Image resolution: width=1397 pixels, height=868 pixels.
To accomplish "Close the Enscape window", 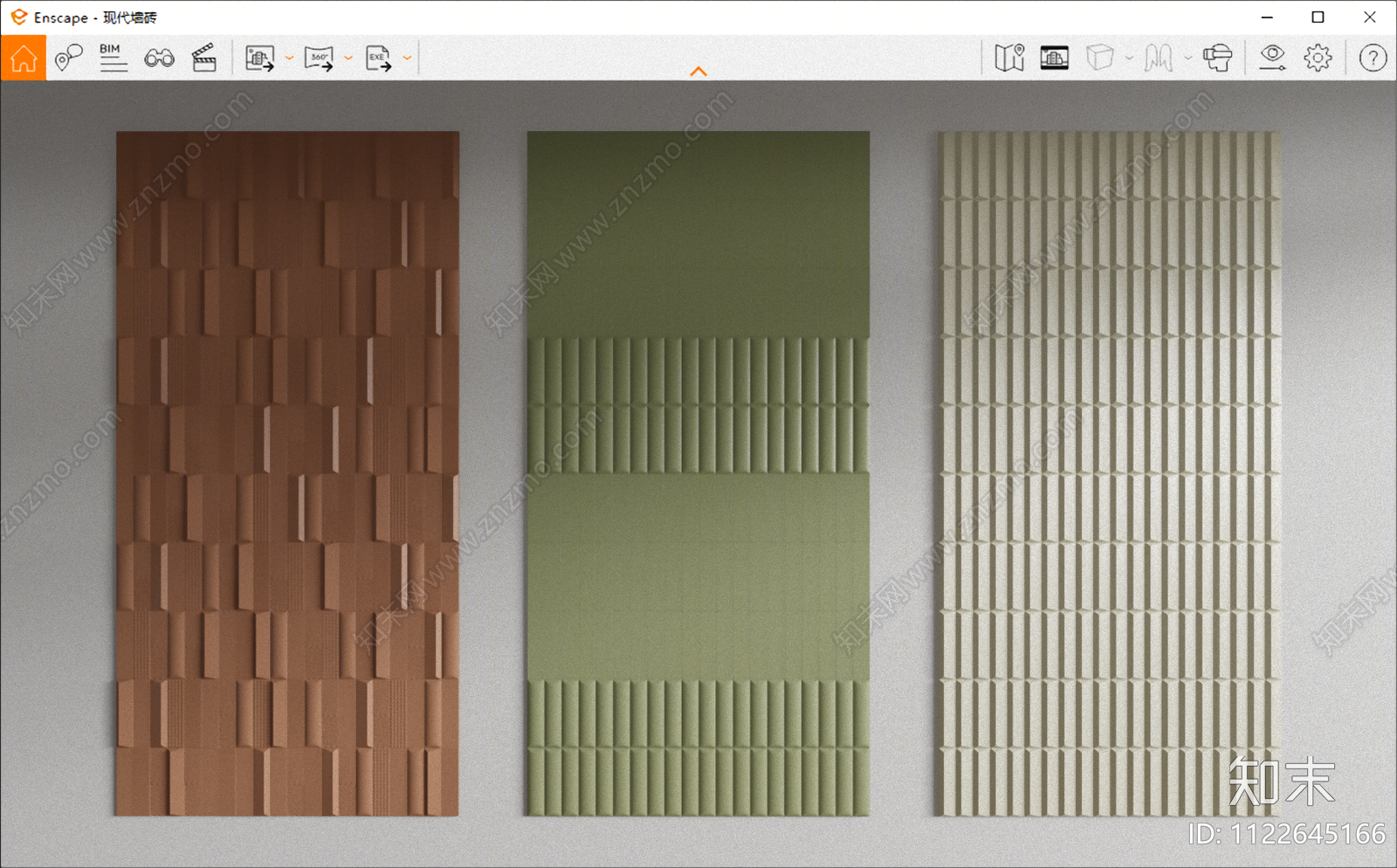I will [1369, 17].
